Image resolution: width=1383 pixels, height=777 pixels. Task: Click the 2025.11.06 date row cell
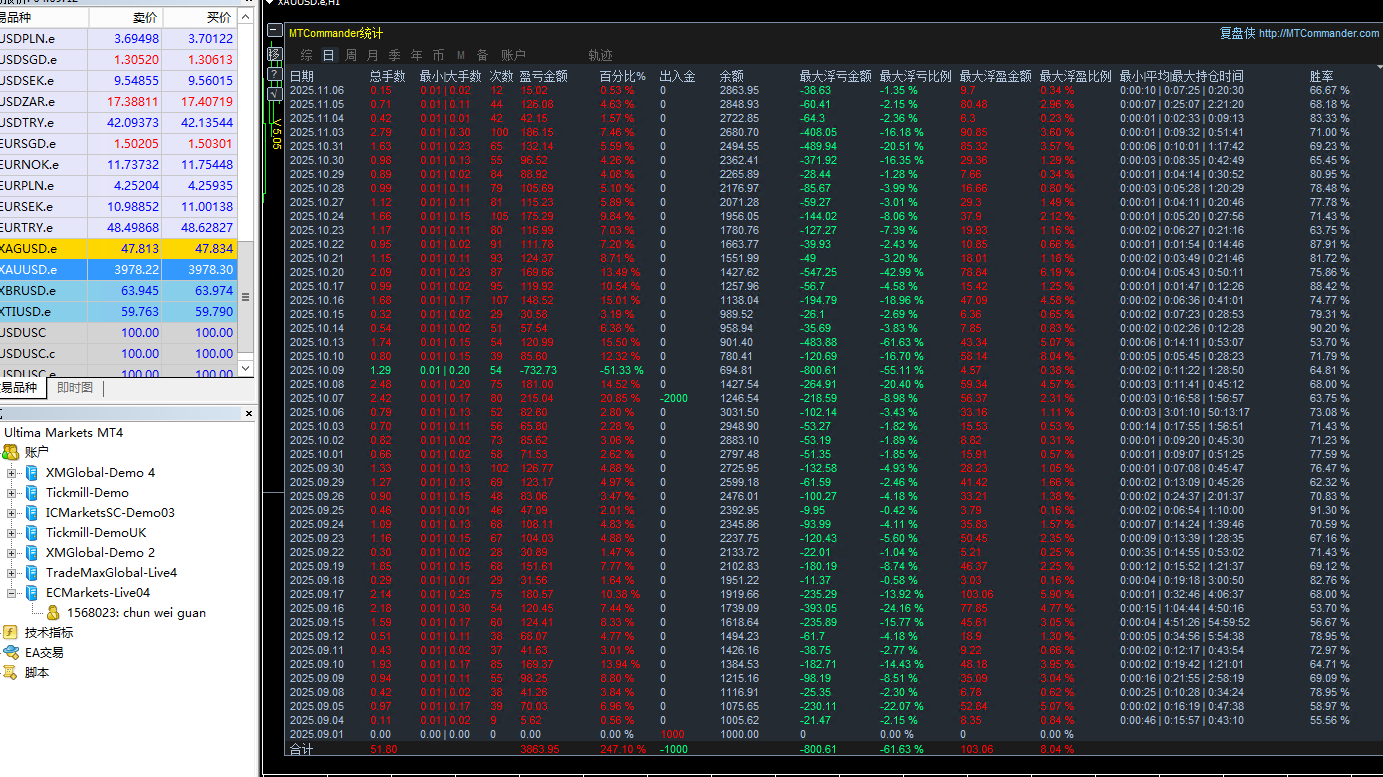point(316,90)
